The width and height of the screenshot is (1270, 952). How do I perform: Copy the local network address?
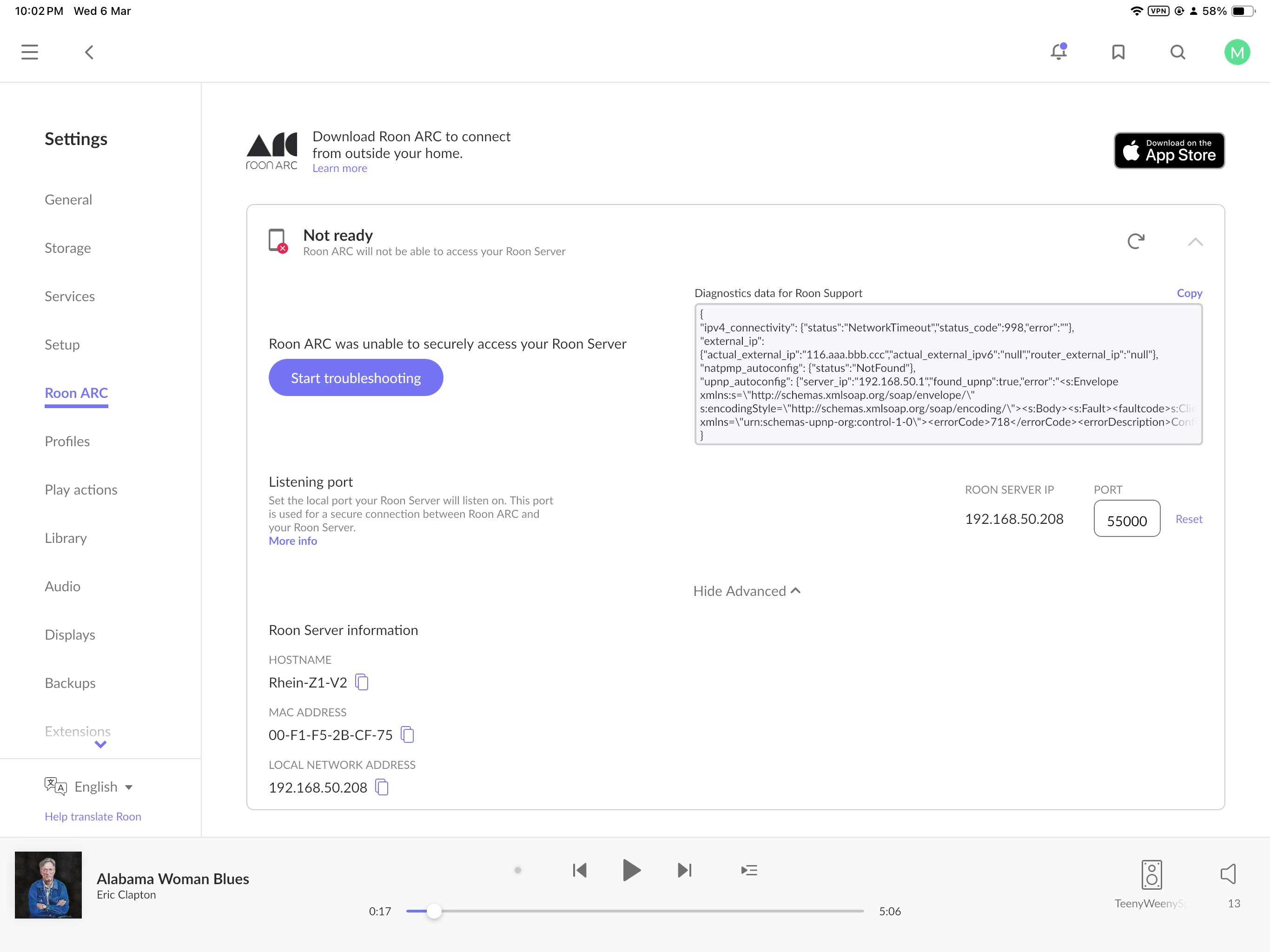click(382, 787)
